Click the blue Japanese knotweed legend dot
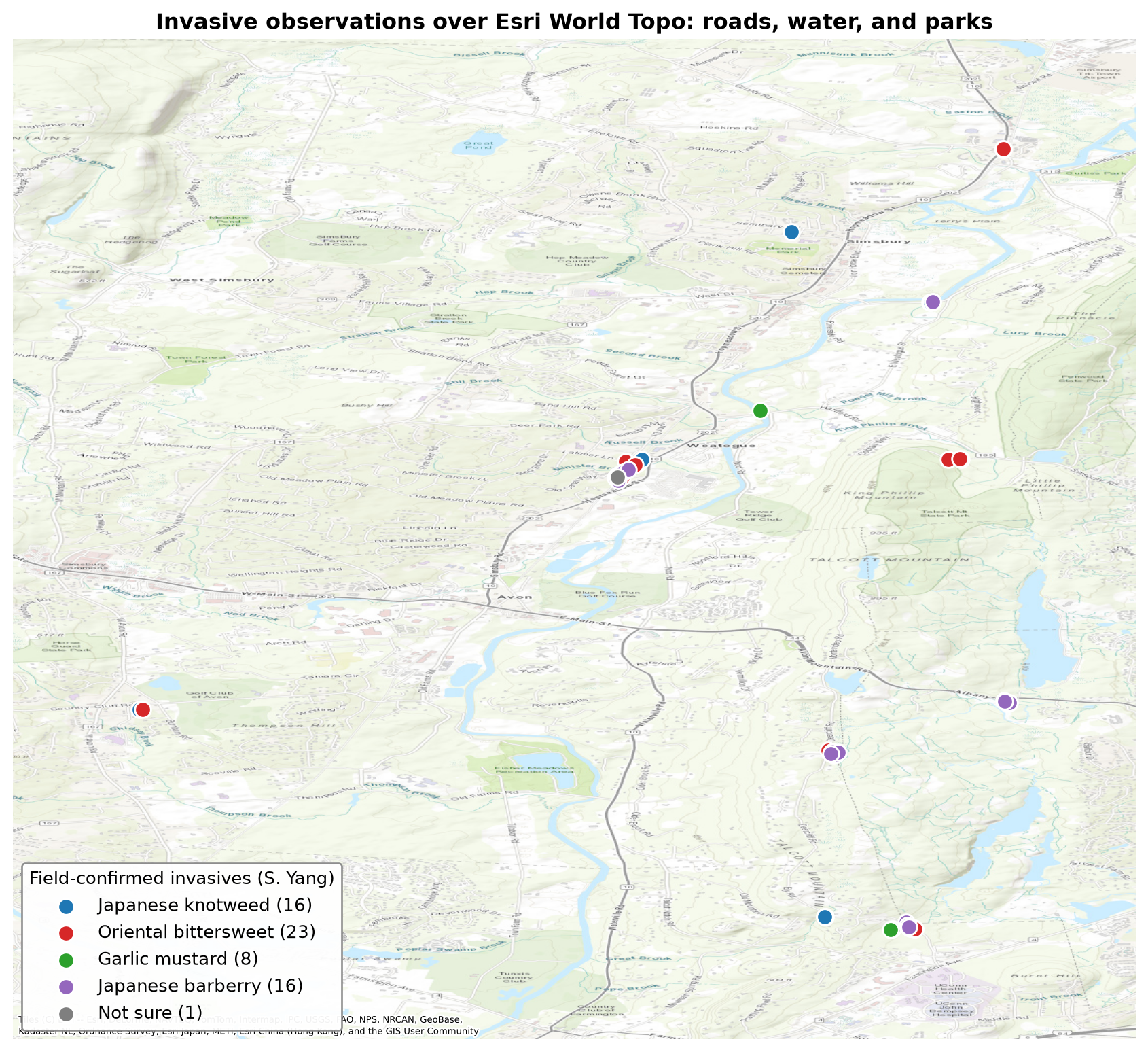Screen dimensions: 1148x1052 pyautogui.click(x=67, y=905)
